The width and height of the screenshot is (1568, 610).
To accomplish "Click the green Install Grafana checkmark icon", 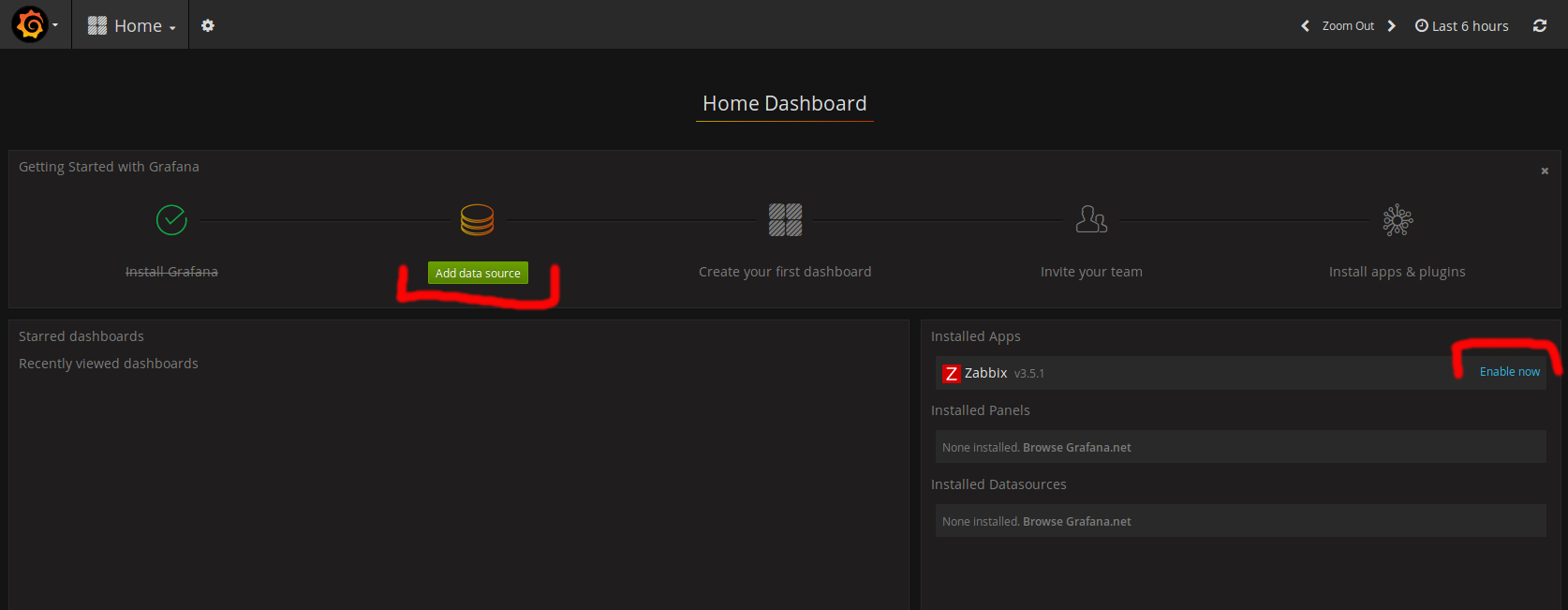I will point(171,220).
